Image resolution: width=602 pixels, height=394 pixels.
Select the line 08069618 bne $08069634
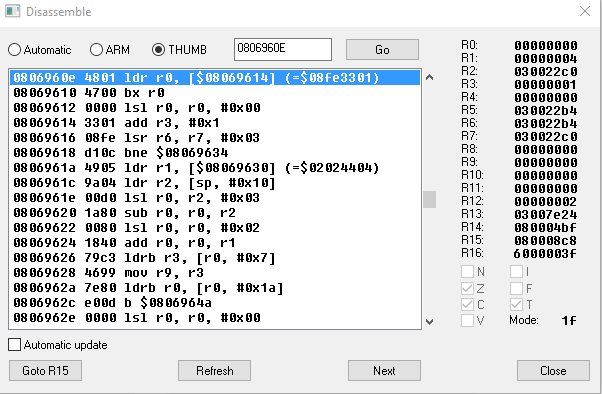215,152
